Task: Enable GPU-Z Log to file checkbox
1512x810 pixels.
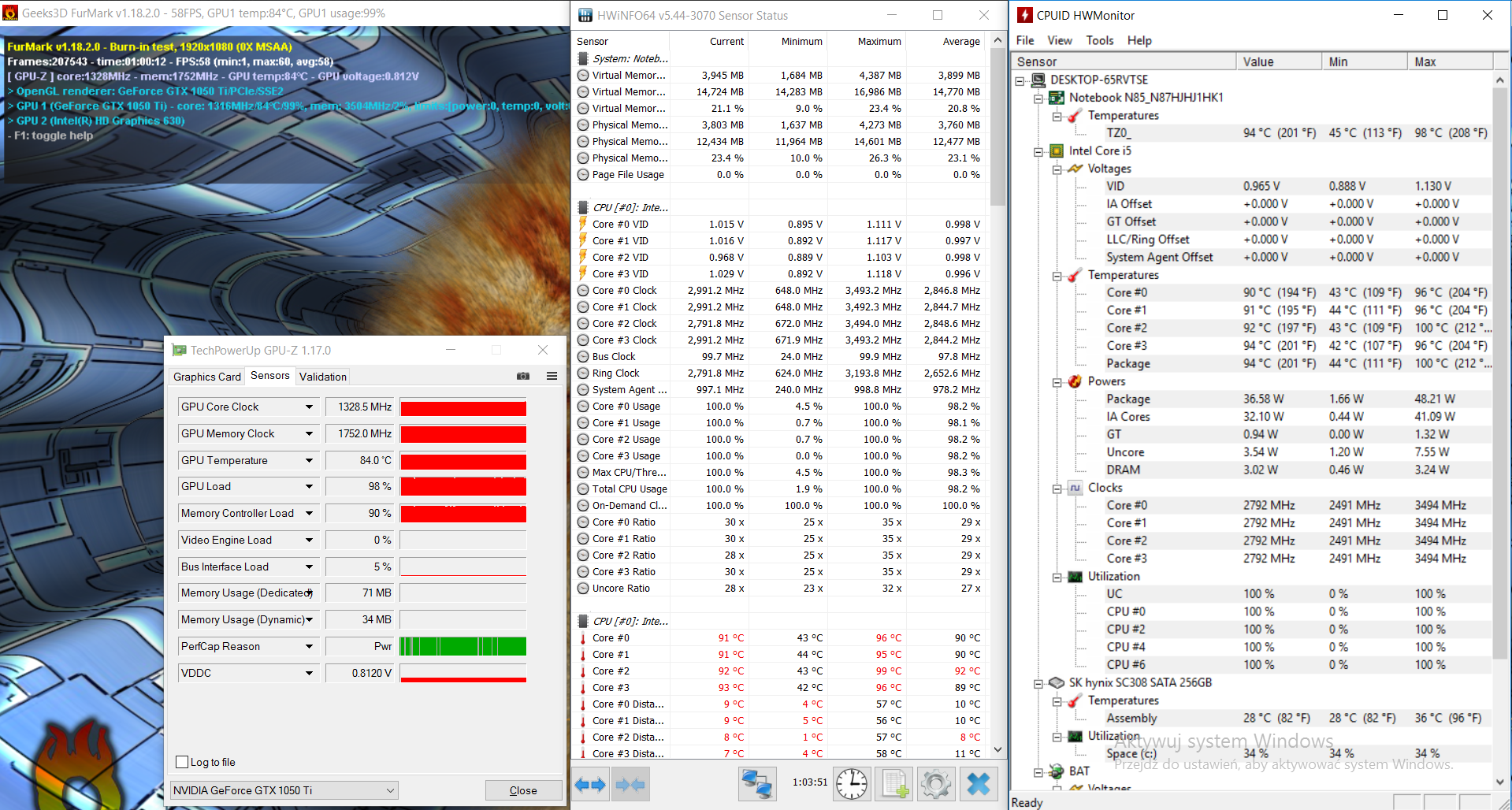Action: [182, 762]
